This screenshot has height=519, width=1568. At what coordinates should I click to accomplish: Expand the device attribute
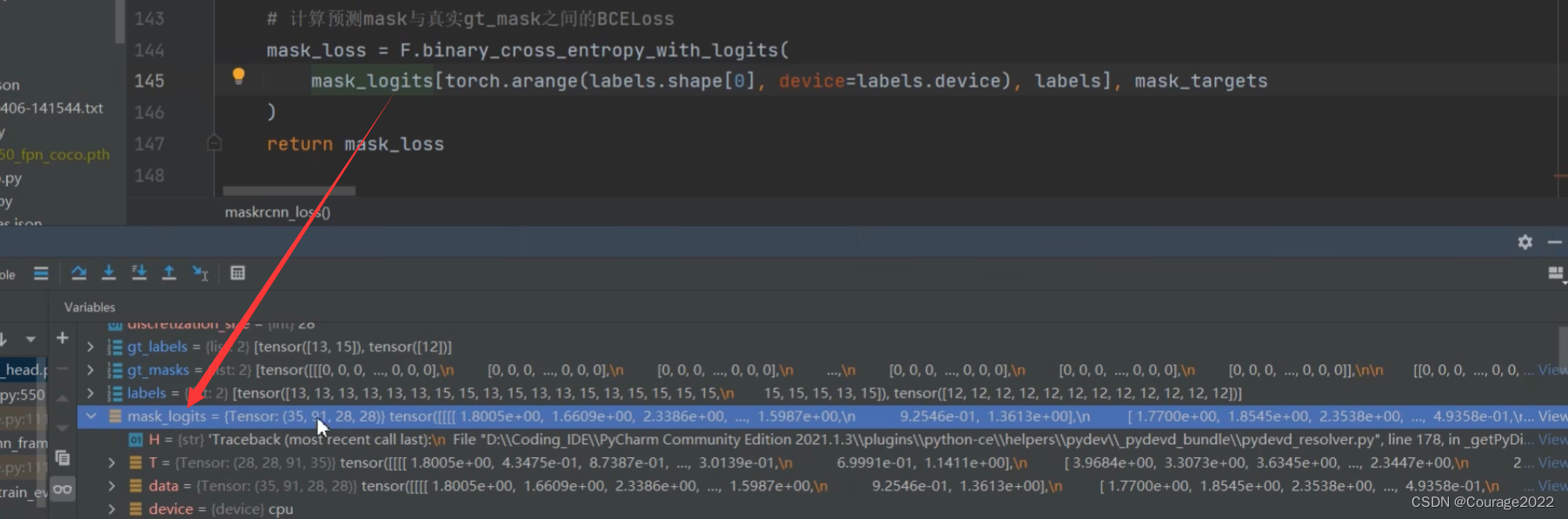point(111,509)
